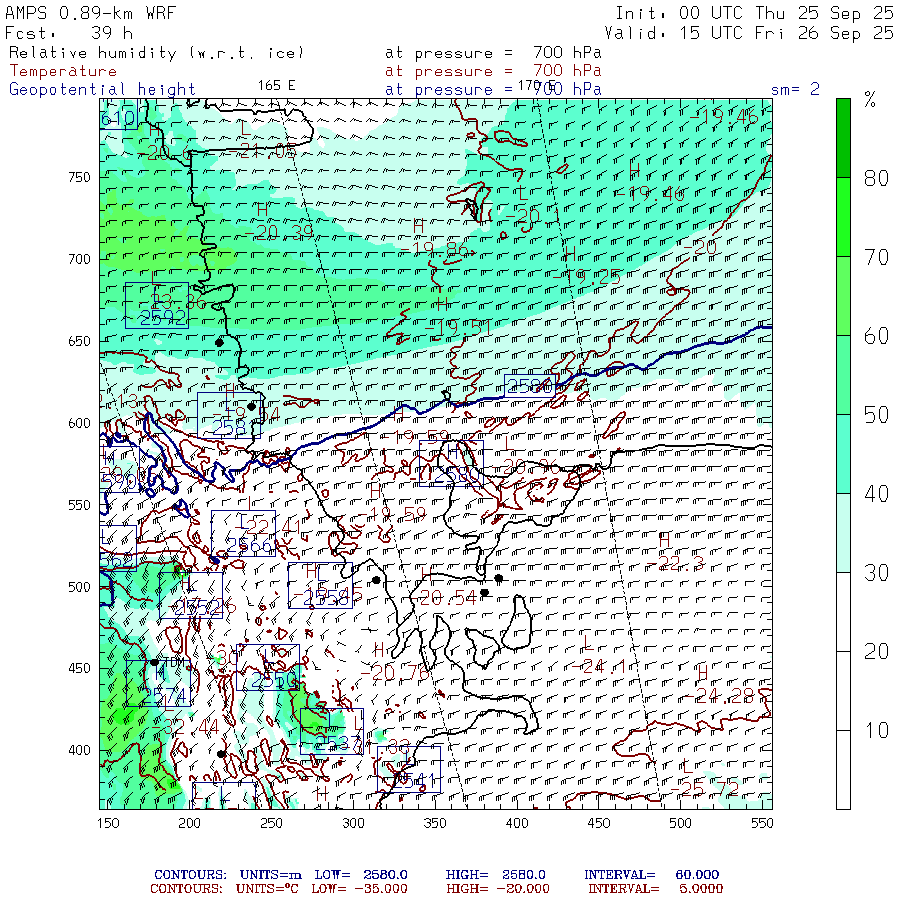Pick the light green 60–70 colorbar segment
Image resolution: width=900 pixels, height=900 pixels.
[843, 296]
